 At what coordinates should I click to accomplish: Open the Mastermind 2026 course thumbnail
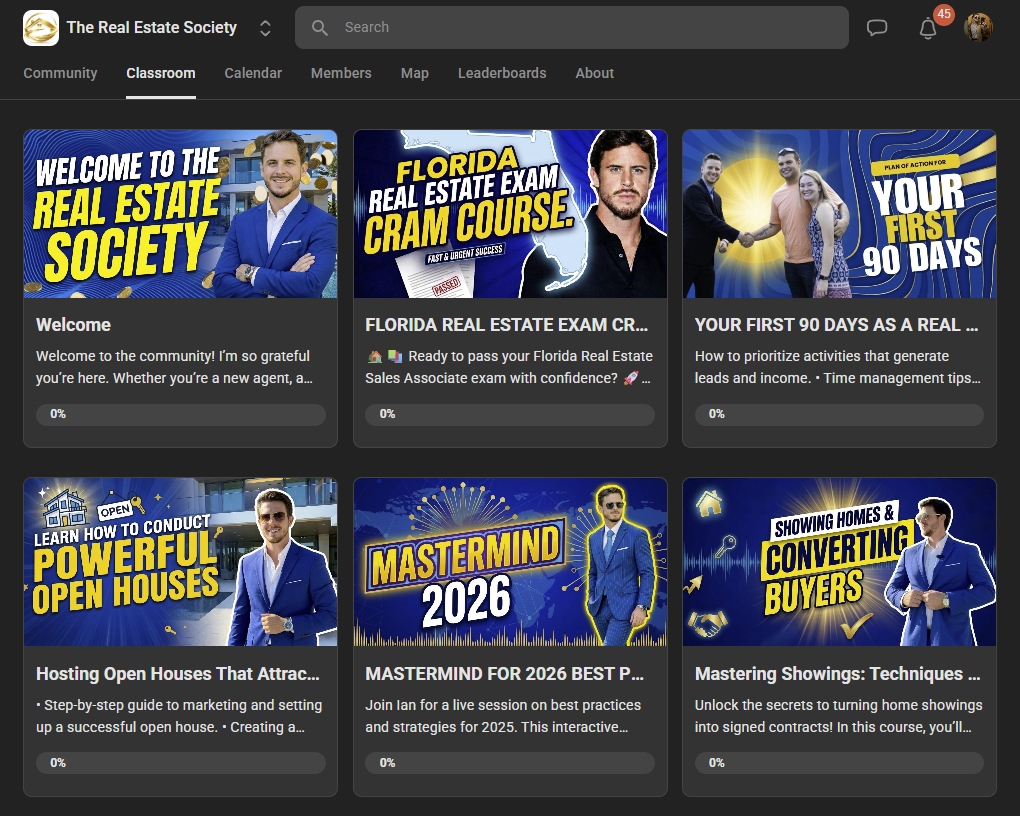[510, 562]
